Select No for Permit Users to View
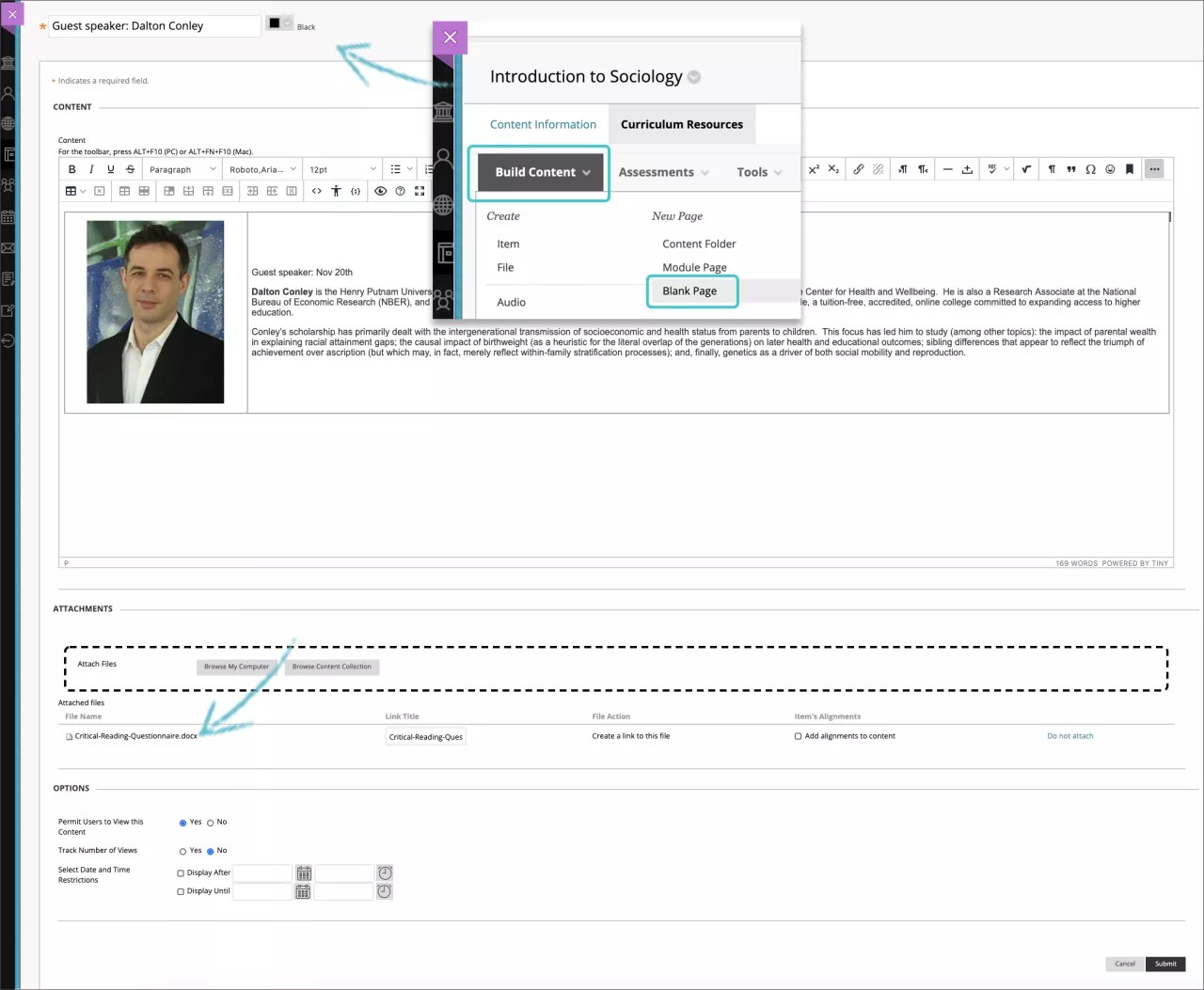 (210, 823)
